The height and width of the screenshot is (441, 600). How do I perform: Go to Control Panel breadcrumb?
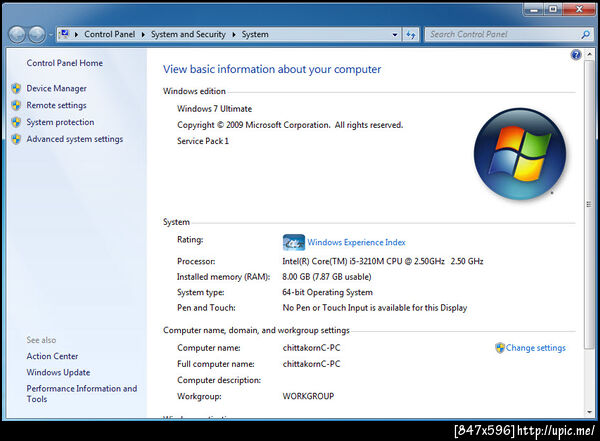pyautogui.click(x=109, y=34)
